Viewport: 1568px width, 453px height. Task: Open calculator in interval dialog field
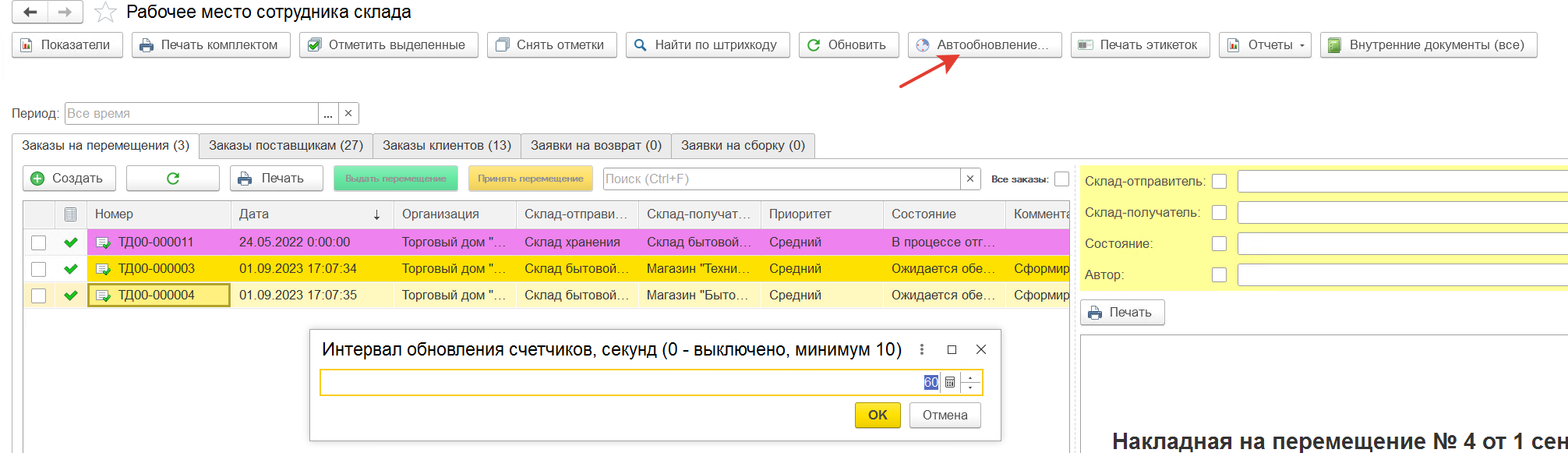(950, 383)
